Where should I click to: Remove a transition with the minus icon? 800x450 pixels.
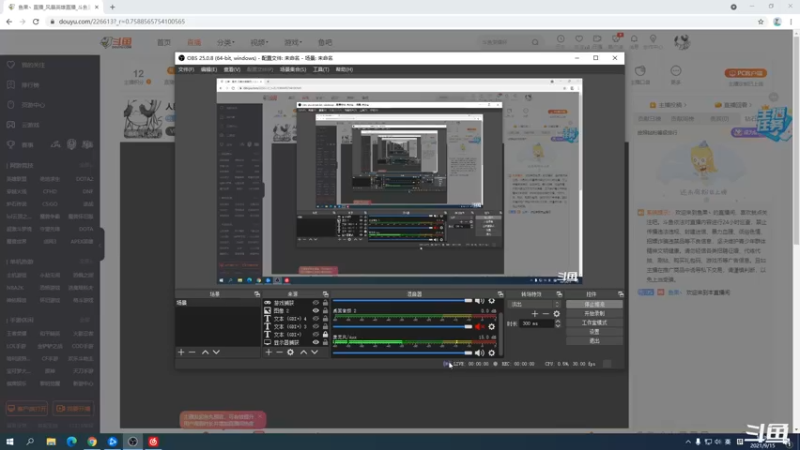(545, 314)
